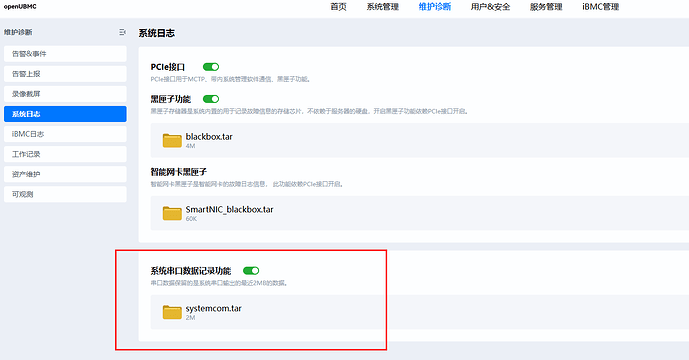Toggle the 黑匣子功能 switch
The width and height of the screenshot is (689, 360).
coord(211,99)
